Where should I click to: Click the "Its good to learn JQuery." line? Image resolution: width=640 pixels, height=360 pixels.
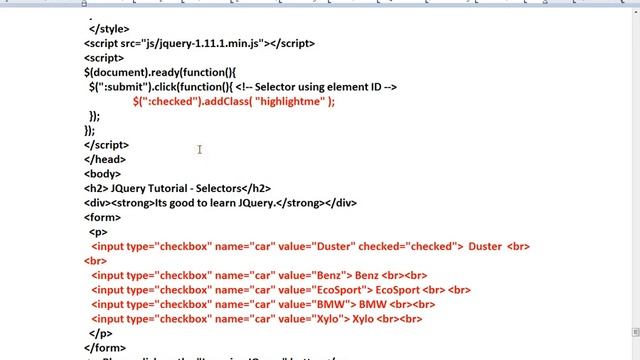point(220,203)
